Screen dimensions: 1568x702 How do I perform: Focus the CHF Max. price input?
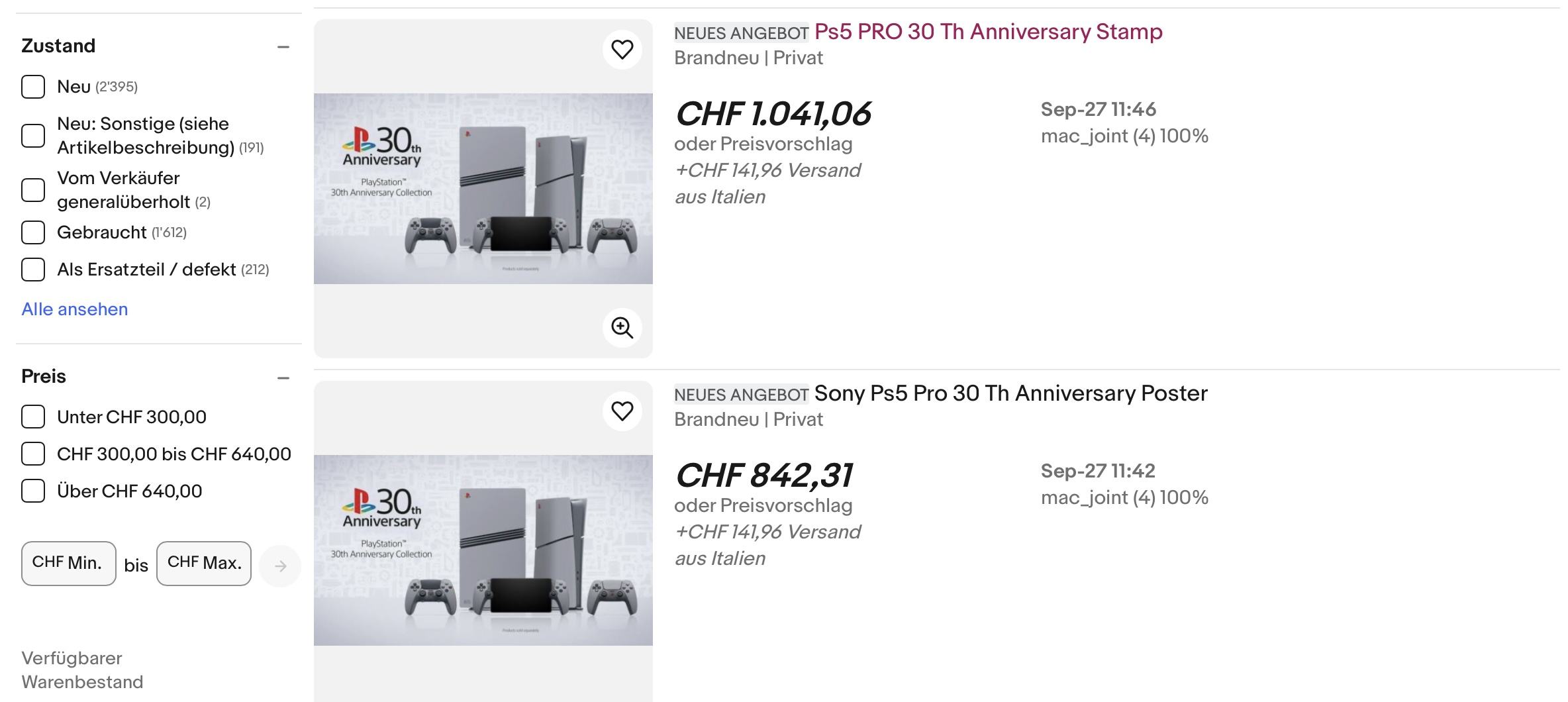204,564
